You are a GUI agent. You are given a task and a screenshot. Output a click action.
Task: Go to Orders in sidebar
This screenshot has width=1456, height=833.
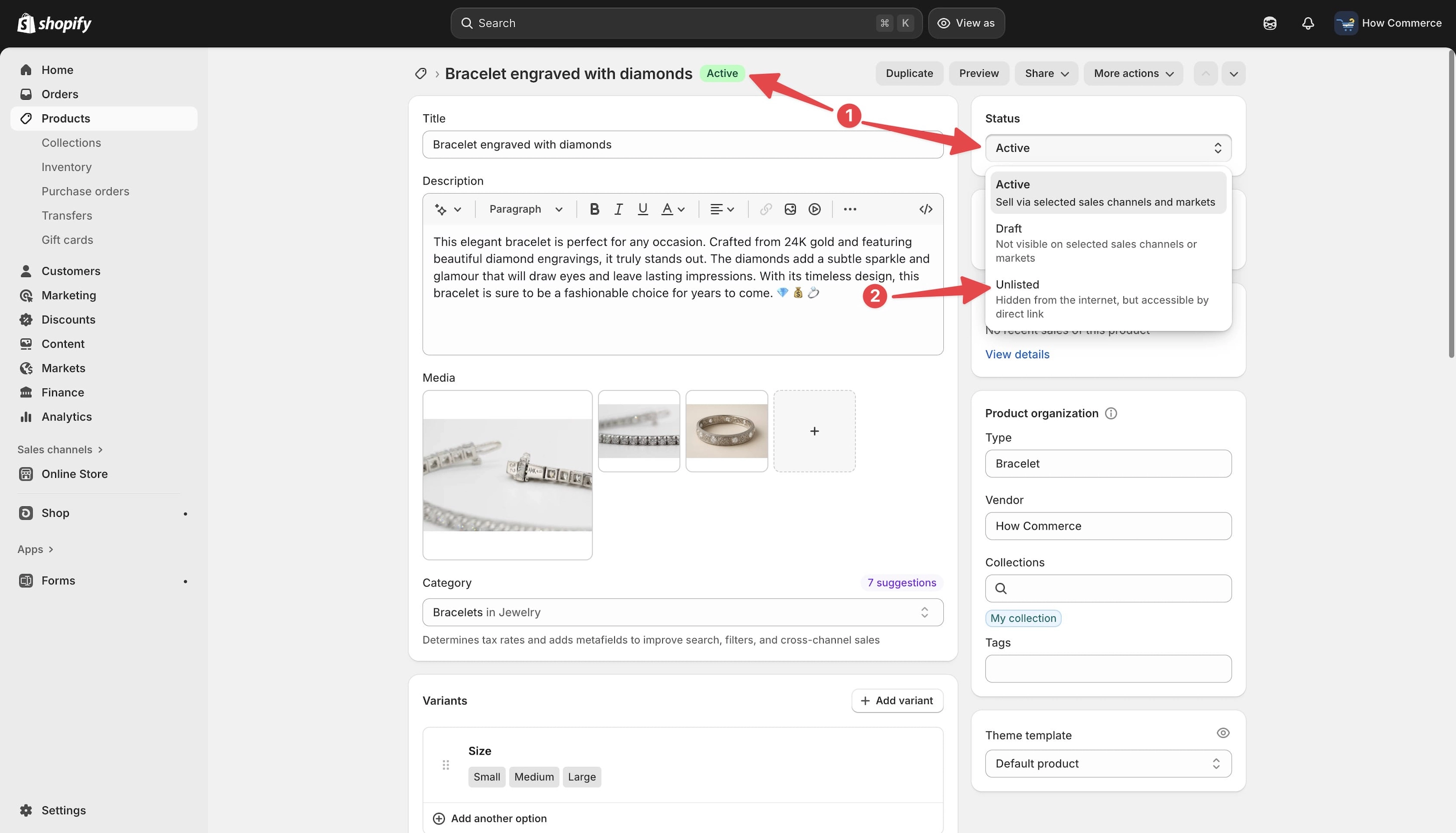(104, 94)
